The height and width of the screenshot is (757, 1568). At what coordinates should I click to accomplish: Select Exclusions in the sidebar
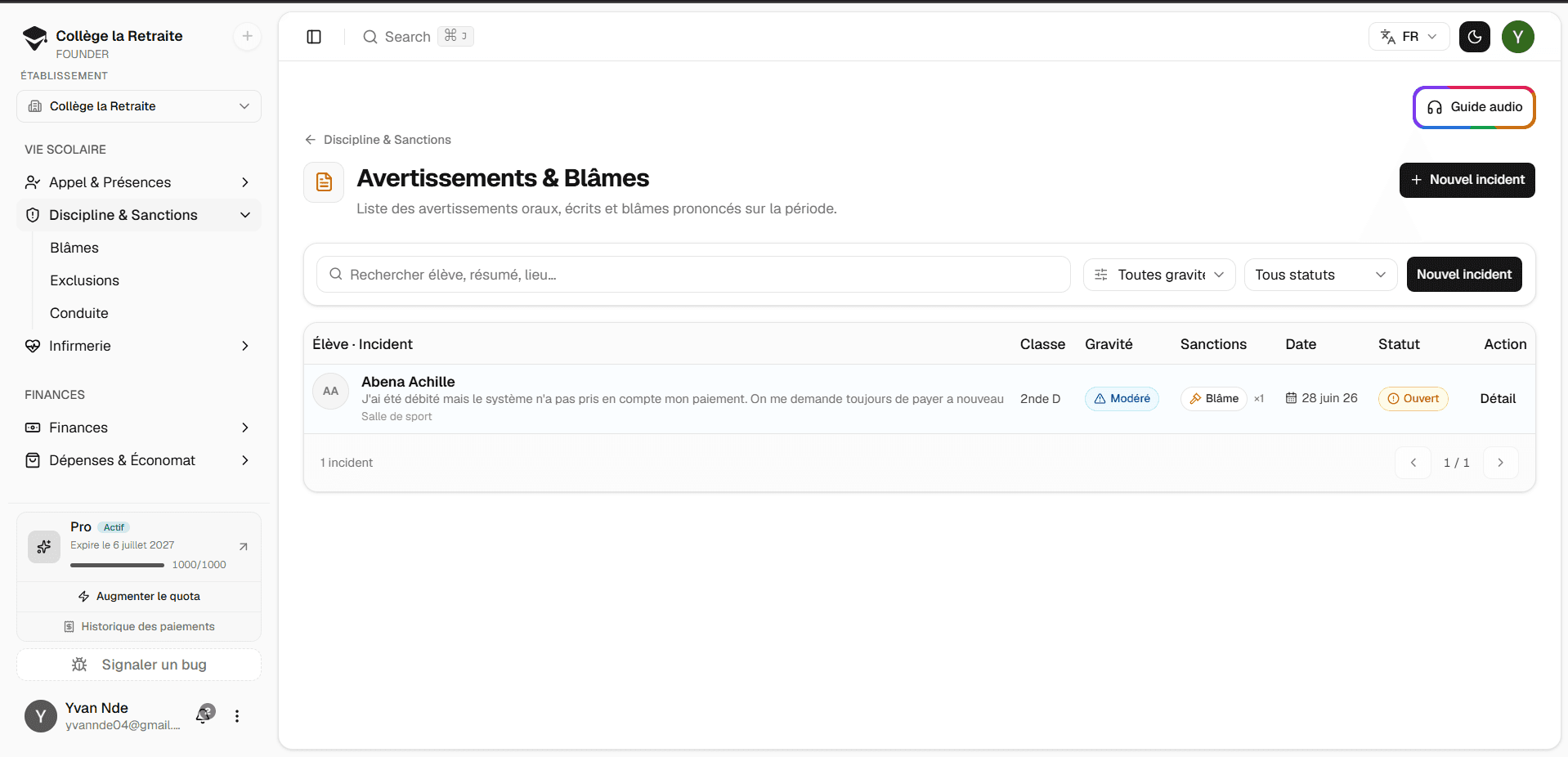click(x=84, y=280)
